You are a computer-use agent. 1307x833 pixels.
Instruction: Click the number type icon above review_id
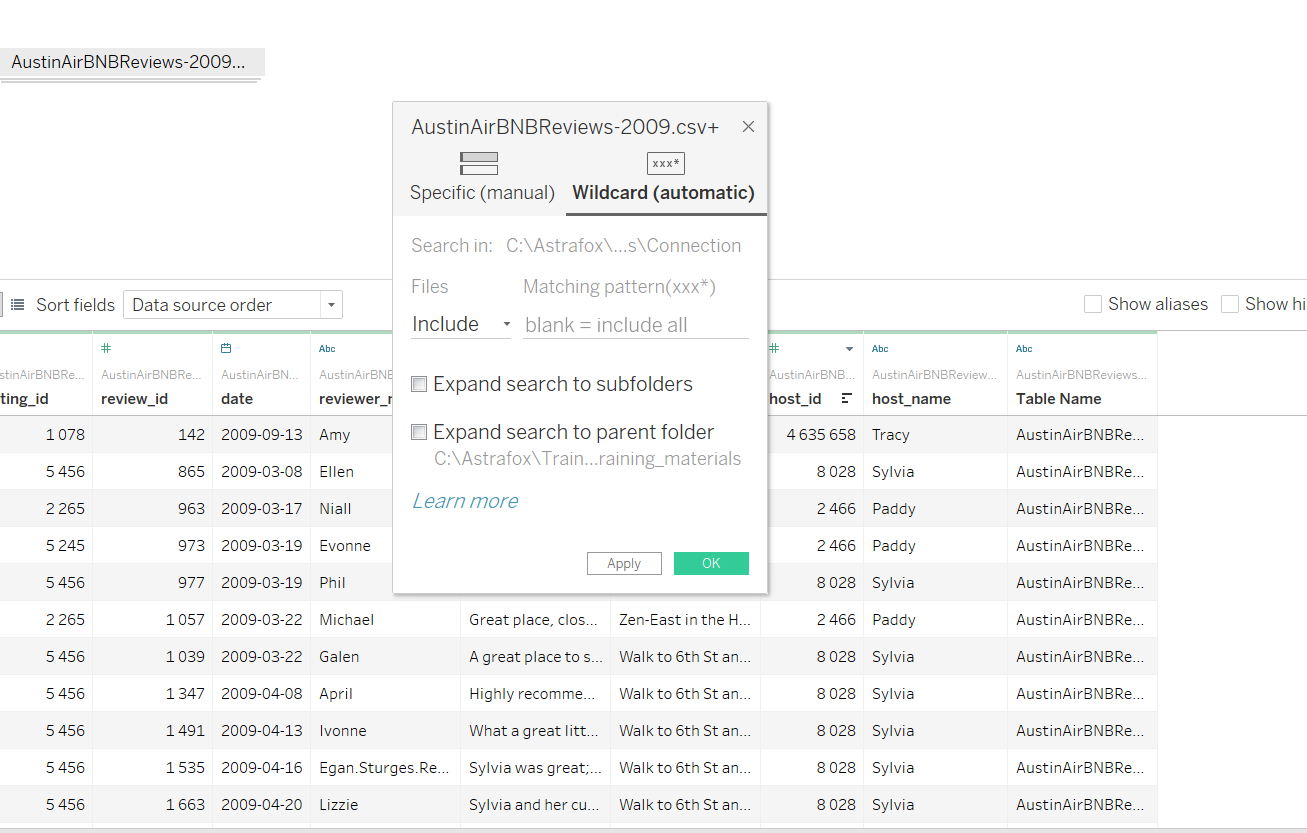[x=106, y=349]
